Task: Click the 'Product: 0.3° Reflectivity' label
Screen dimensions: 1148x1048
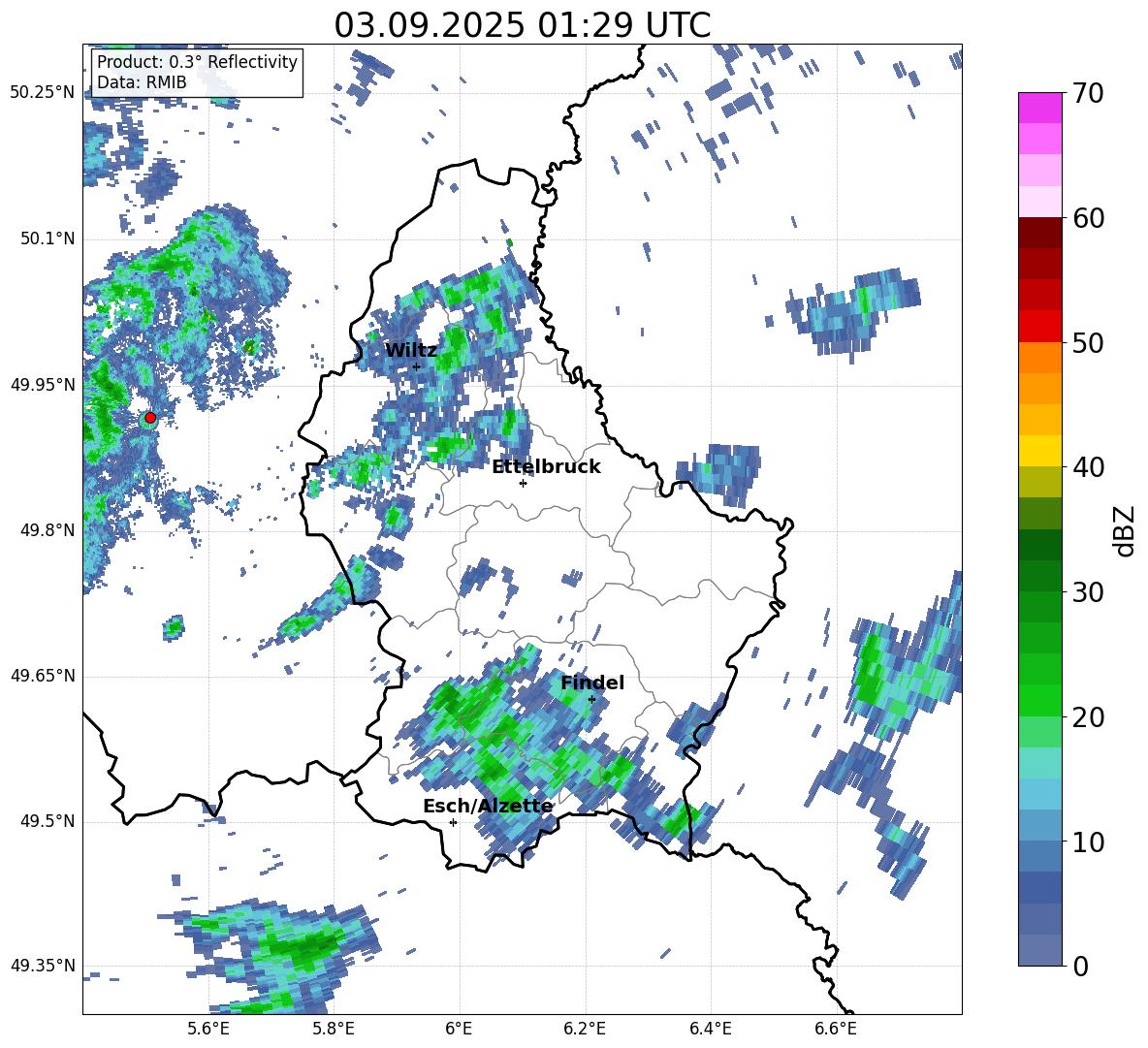Action: (197, 61)
